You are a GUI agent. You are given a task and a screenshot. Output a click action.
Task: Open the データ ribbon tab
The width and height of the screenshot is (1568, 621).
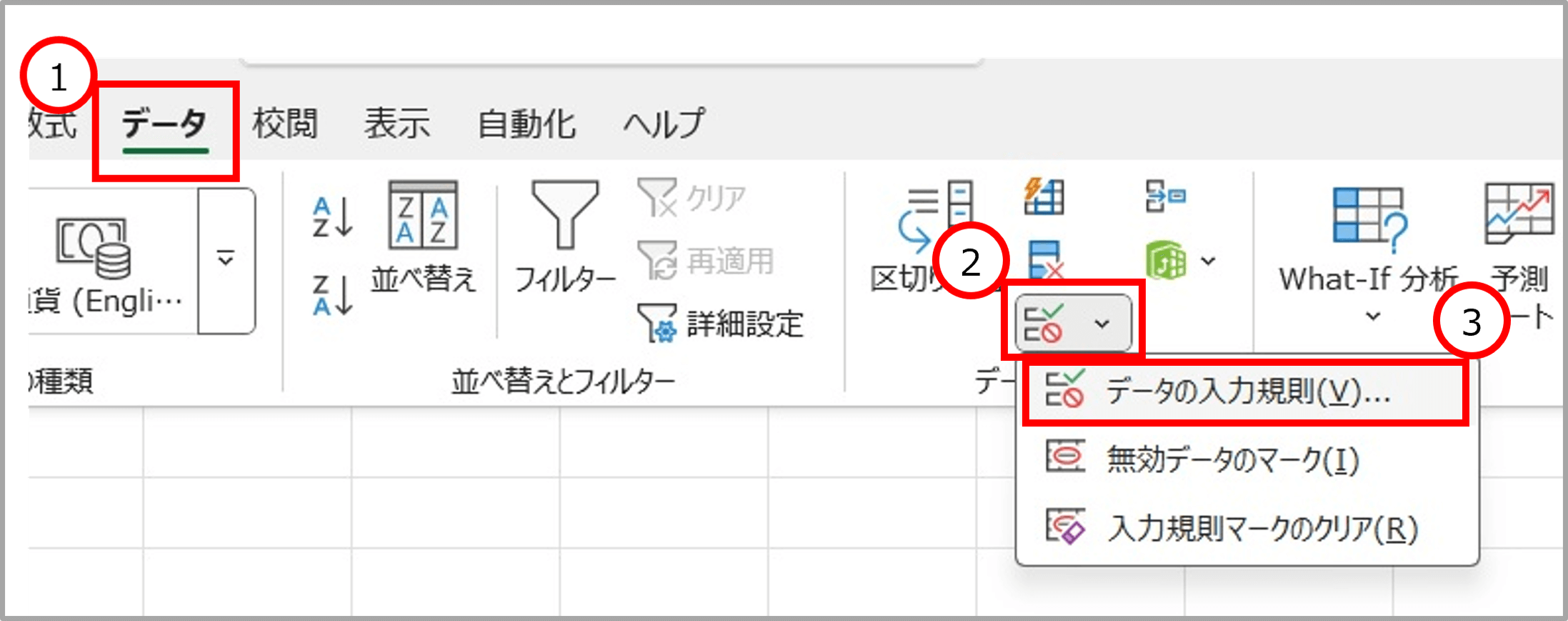(x=165, y=124)
